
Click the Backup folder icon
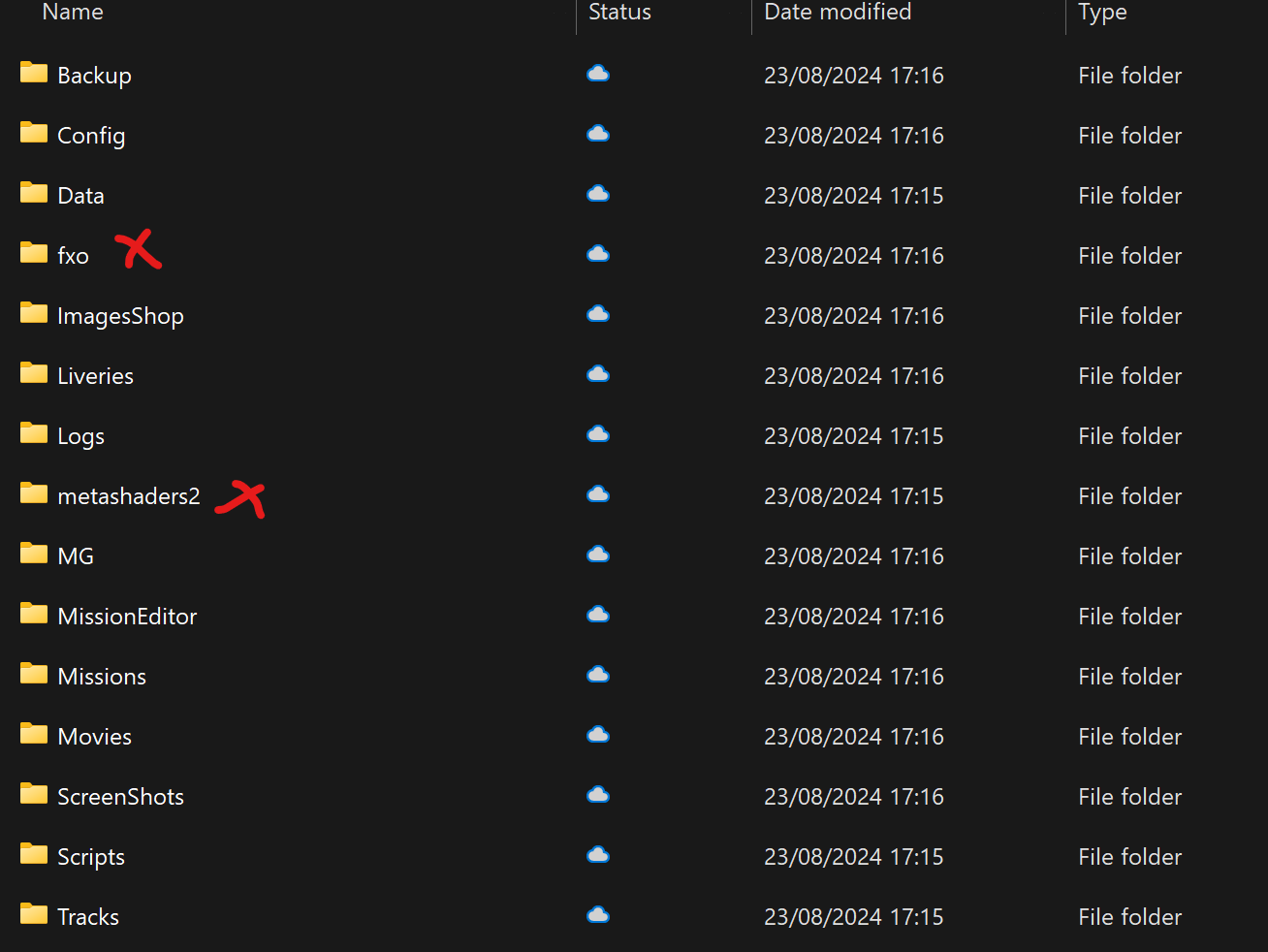coord(34,73)
